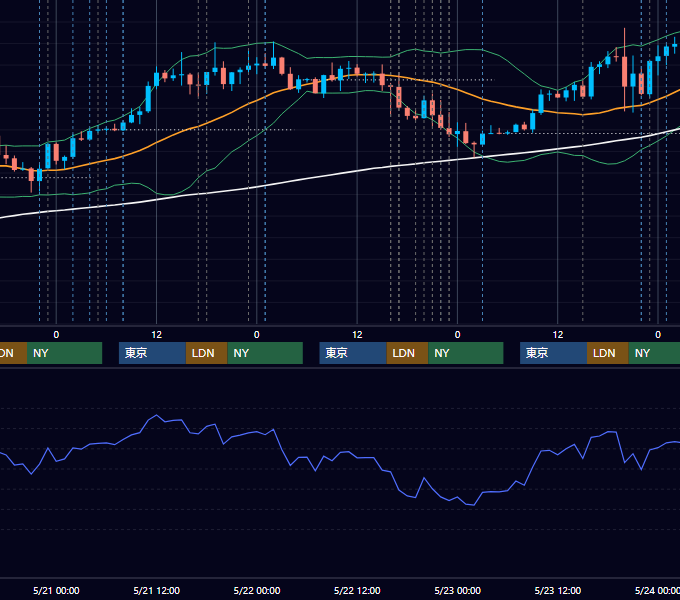Click the hour label 12 above 5/21 12:00

157,335
